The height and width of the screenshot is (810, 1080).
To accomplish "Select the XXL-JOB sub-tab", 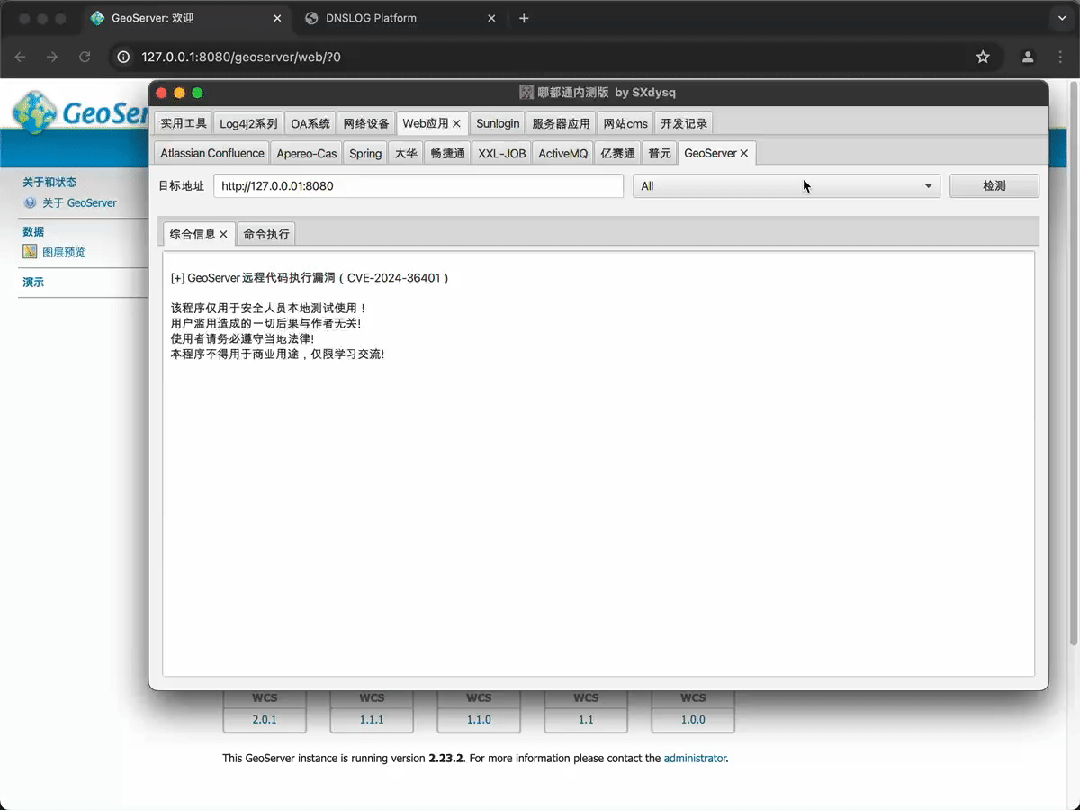I will [501, 153].
